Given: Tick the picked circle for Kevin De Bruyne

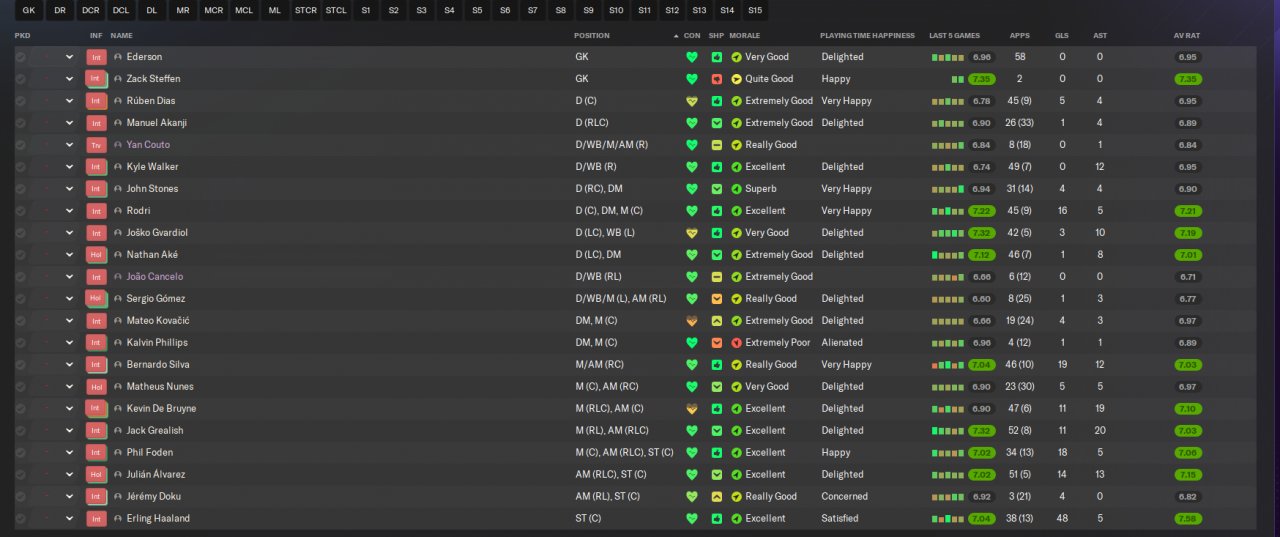Looking at the screenshot, I should pyautogui.click(x=20, y=409).
